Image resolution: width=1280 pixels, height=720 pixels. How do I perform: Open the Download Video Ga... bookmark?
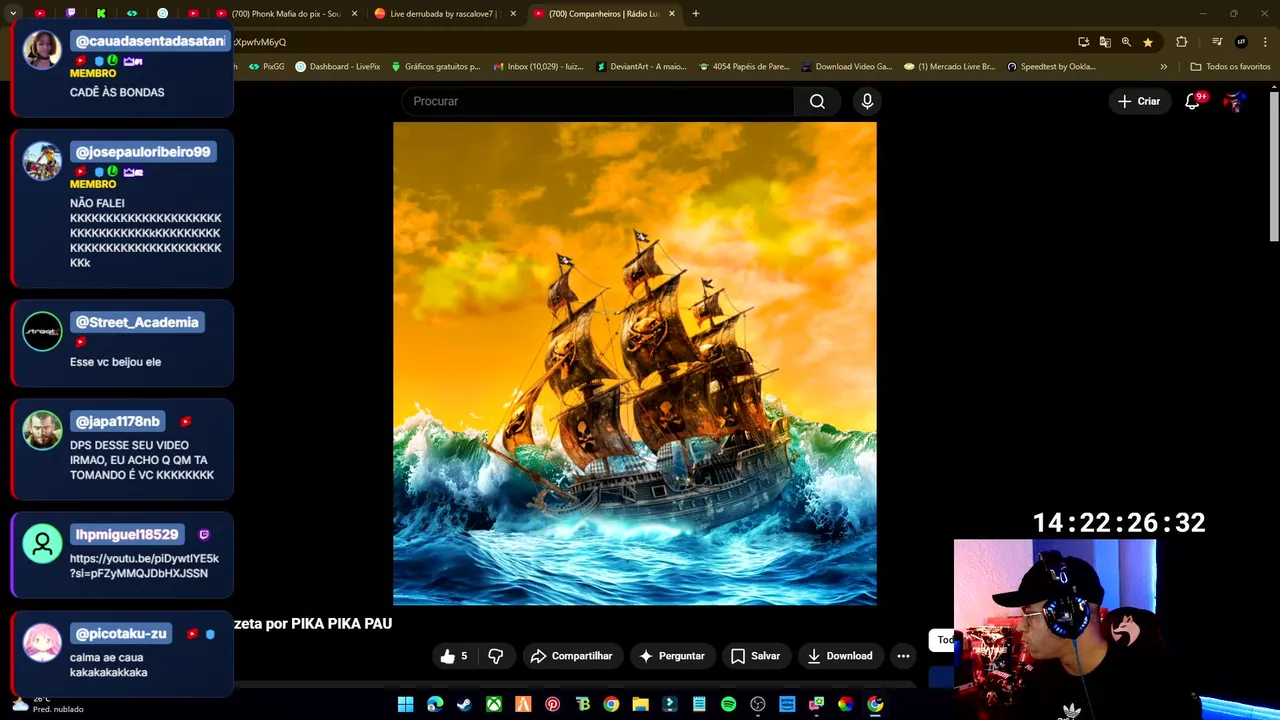847,67
